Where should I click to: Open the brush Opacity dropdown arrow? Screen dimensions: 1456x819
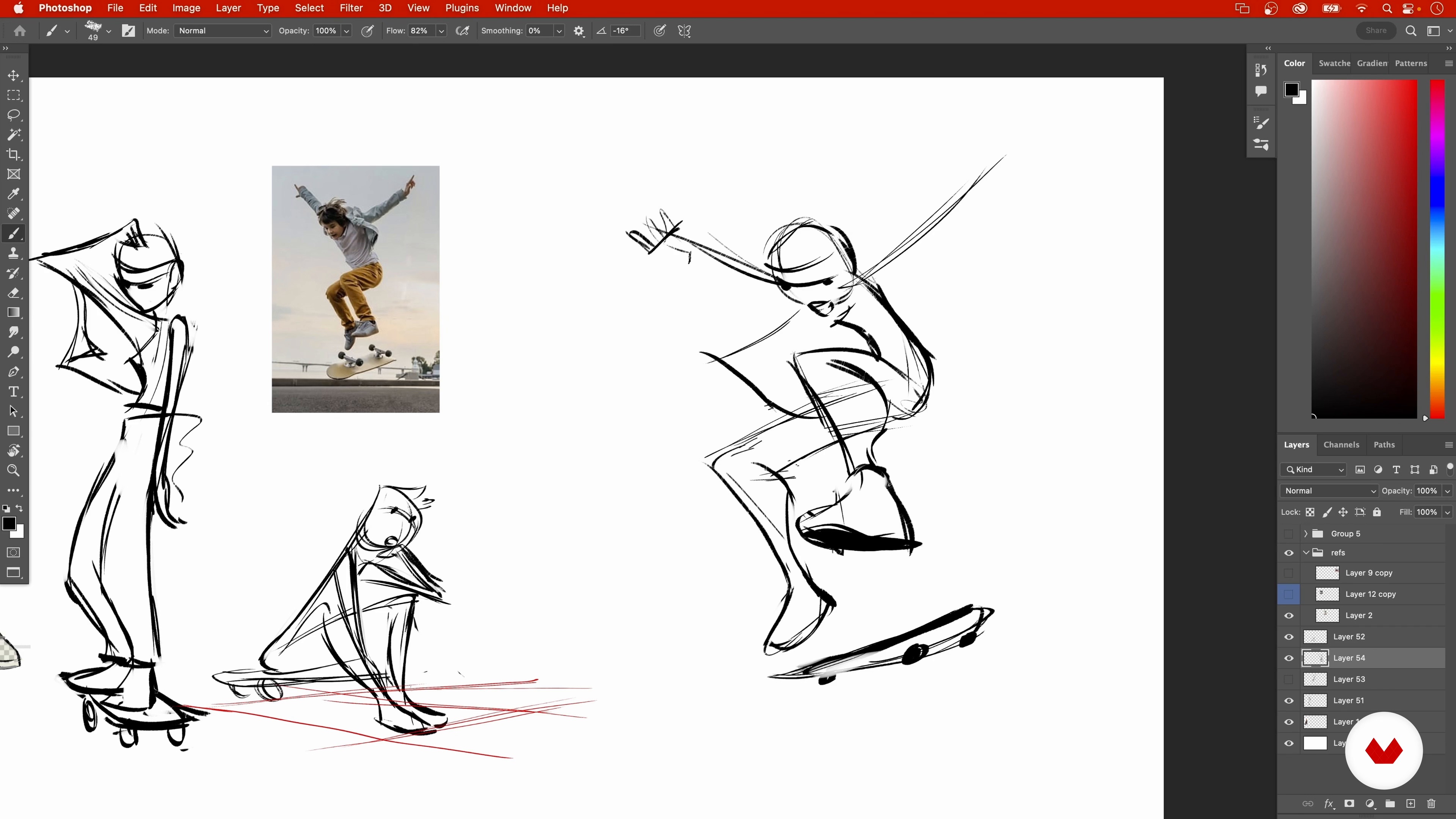pos(347,31)
